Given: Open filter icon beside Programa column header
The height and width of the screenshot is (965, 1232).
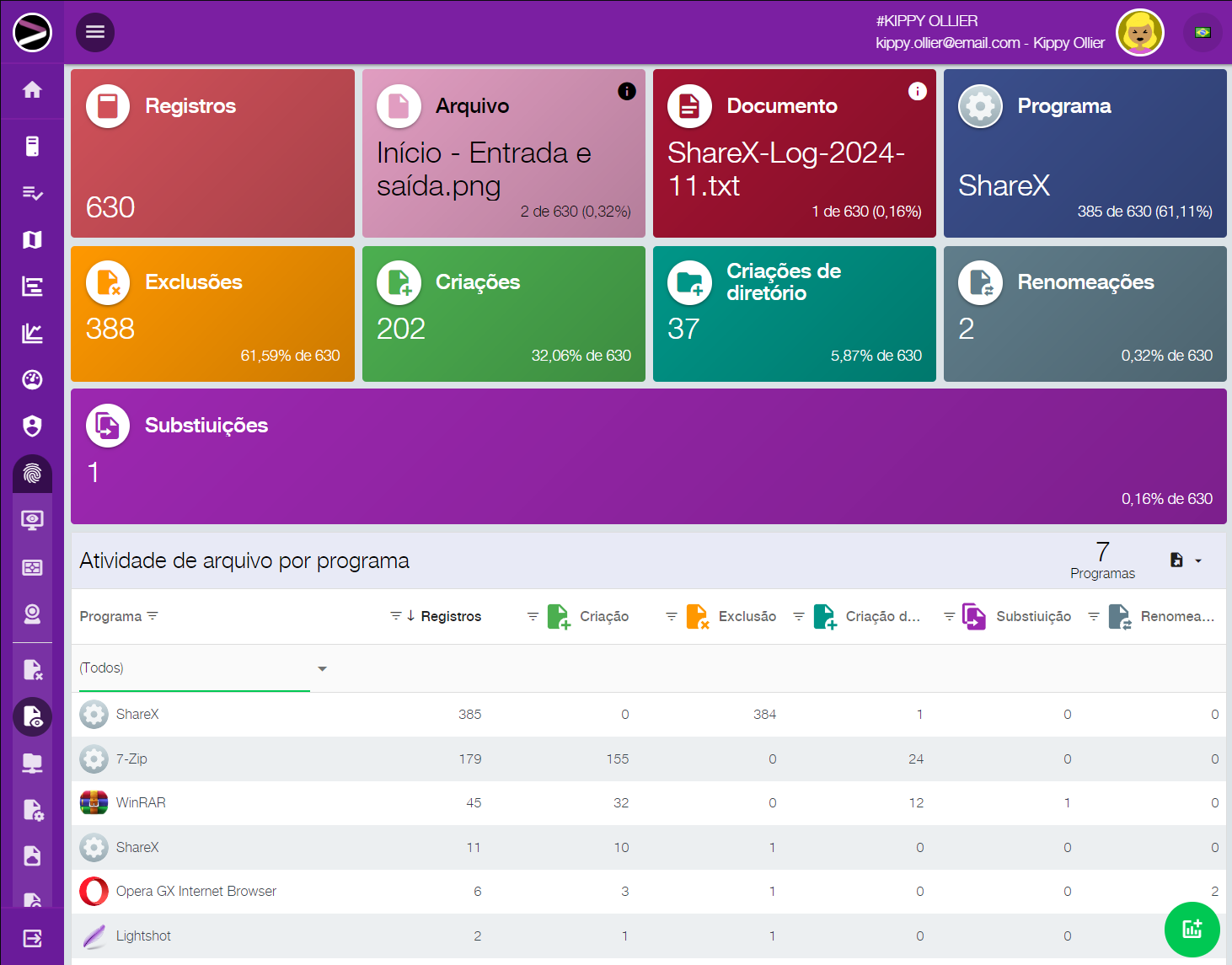Looking at the screenshot, I should (153, 616).
